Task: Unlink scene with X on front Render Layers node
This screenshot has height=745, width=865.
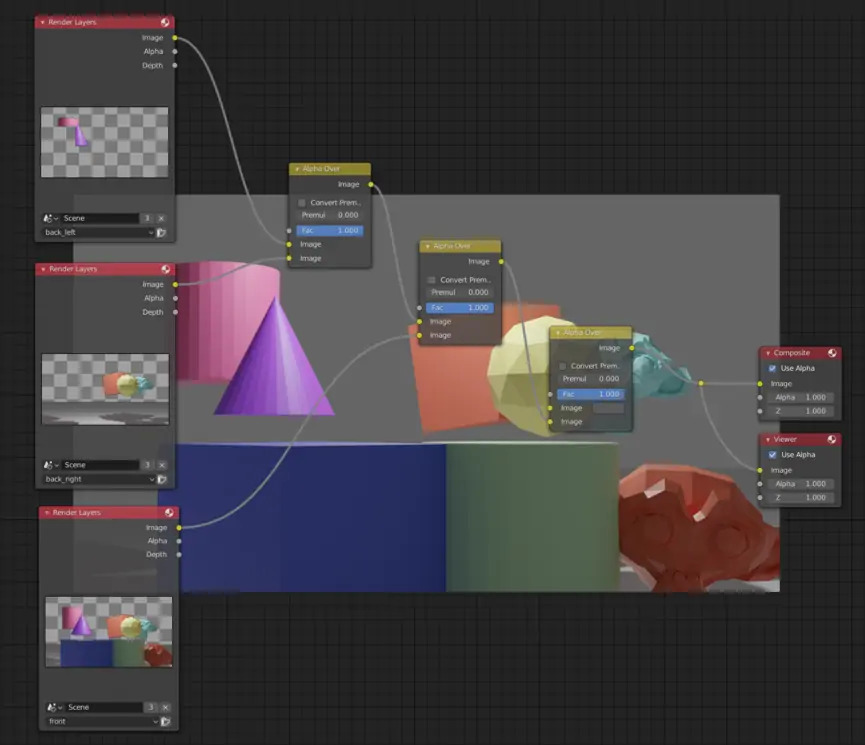Action: [163, 707]
